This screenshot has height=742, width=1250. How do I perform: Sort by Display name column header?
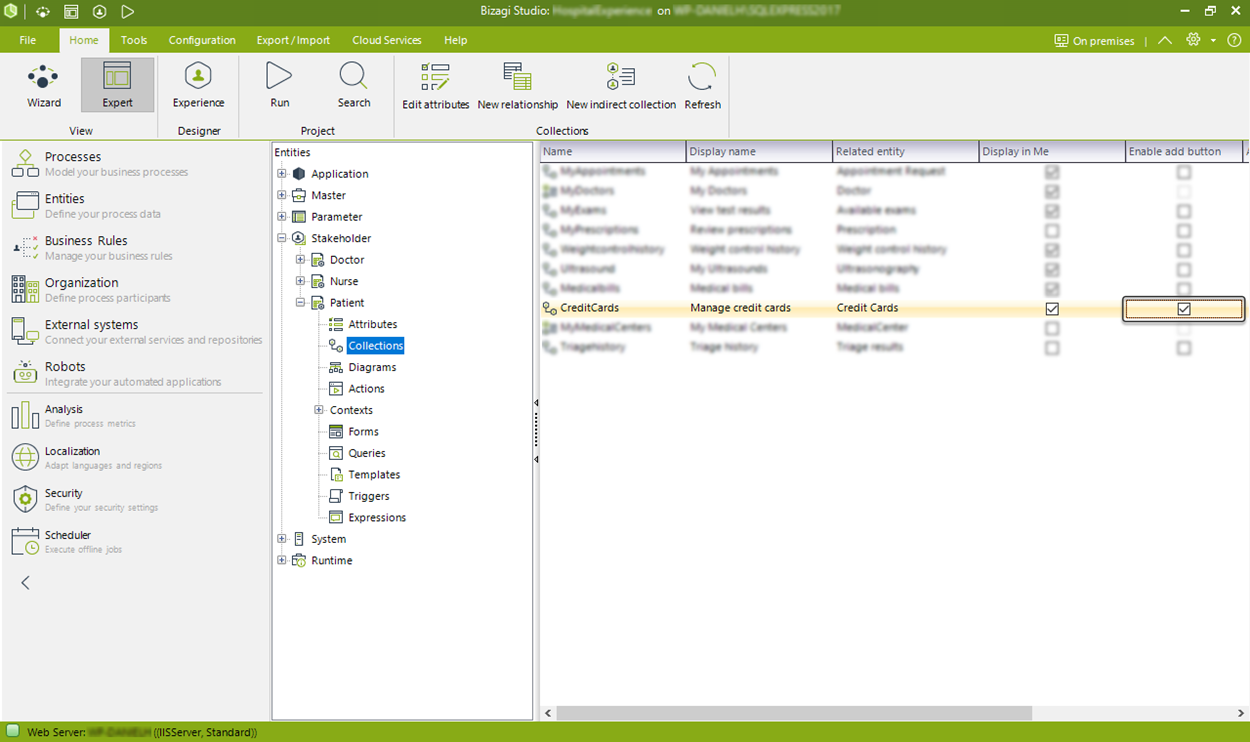(759, 151)
